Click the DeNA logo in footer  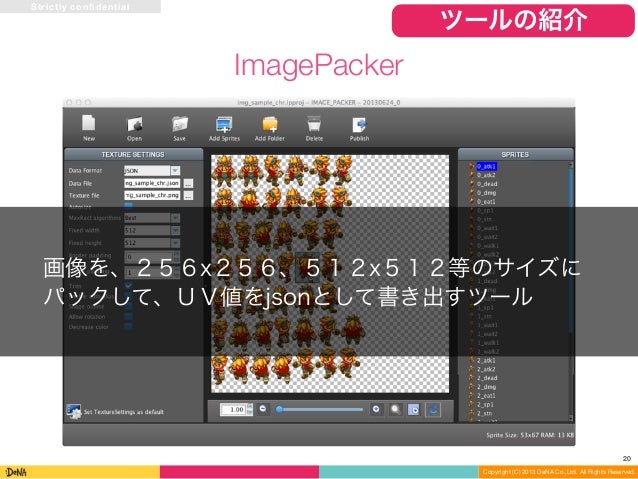(16, 472)
